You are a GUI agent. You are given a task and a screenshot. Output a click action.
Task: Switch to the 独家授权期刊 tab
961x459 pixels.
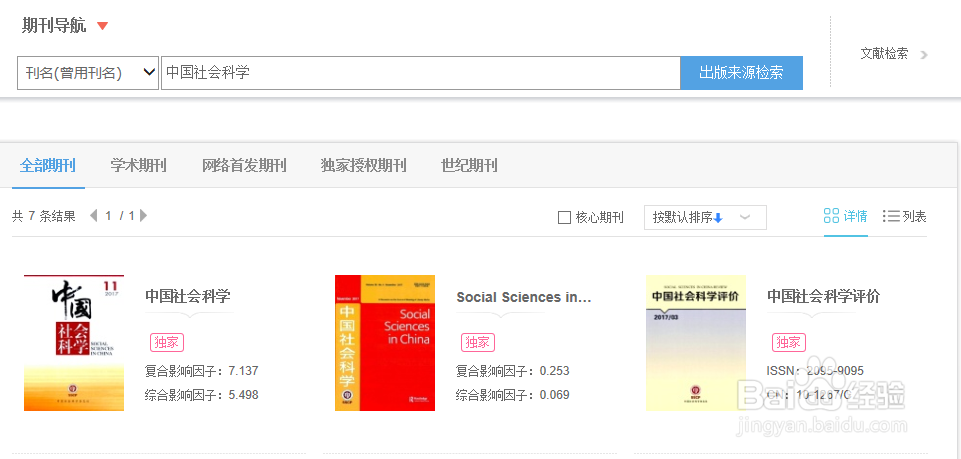[x=363, y=165]
